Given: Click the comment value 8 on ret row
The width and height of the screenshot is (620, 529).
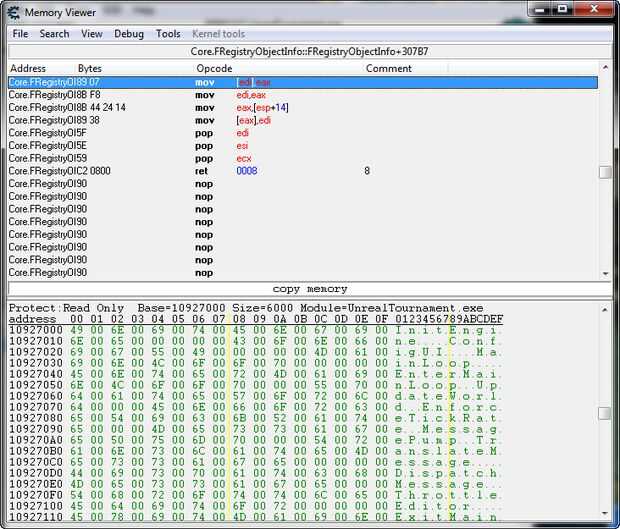Looking at the screenshot, I should 367,171.
